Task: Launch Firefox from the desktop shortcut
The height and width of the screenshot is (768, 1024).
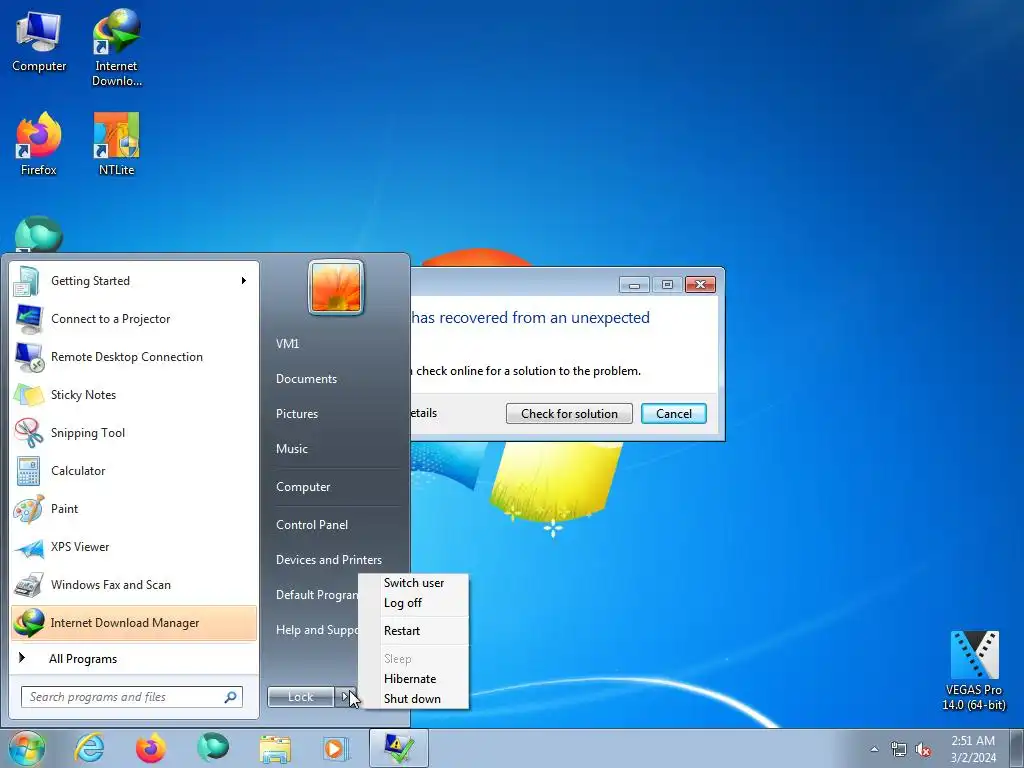Action: [39, 144]
